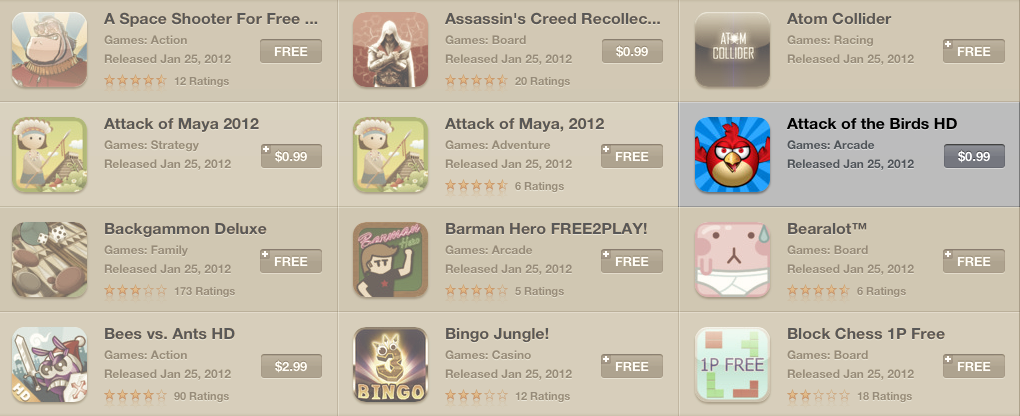The width and height of the screenshot is (1020, 416).
Task: Select the pink Bearalot app icon
Action: 732,260
